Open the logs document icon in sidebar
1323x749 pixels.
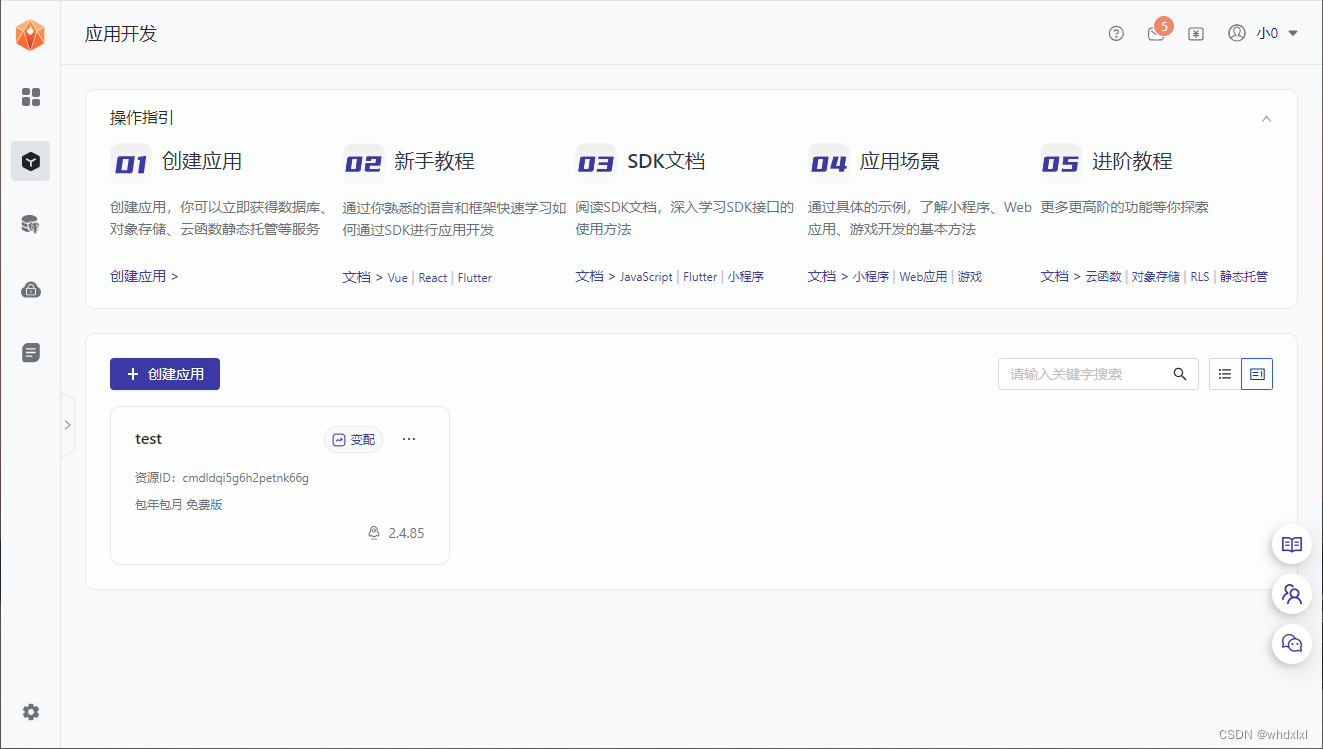click(30, 352)
